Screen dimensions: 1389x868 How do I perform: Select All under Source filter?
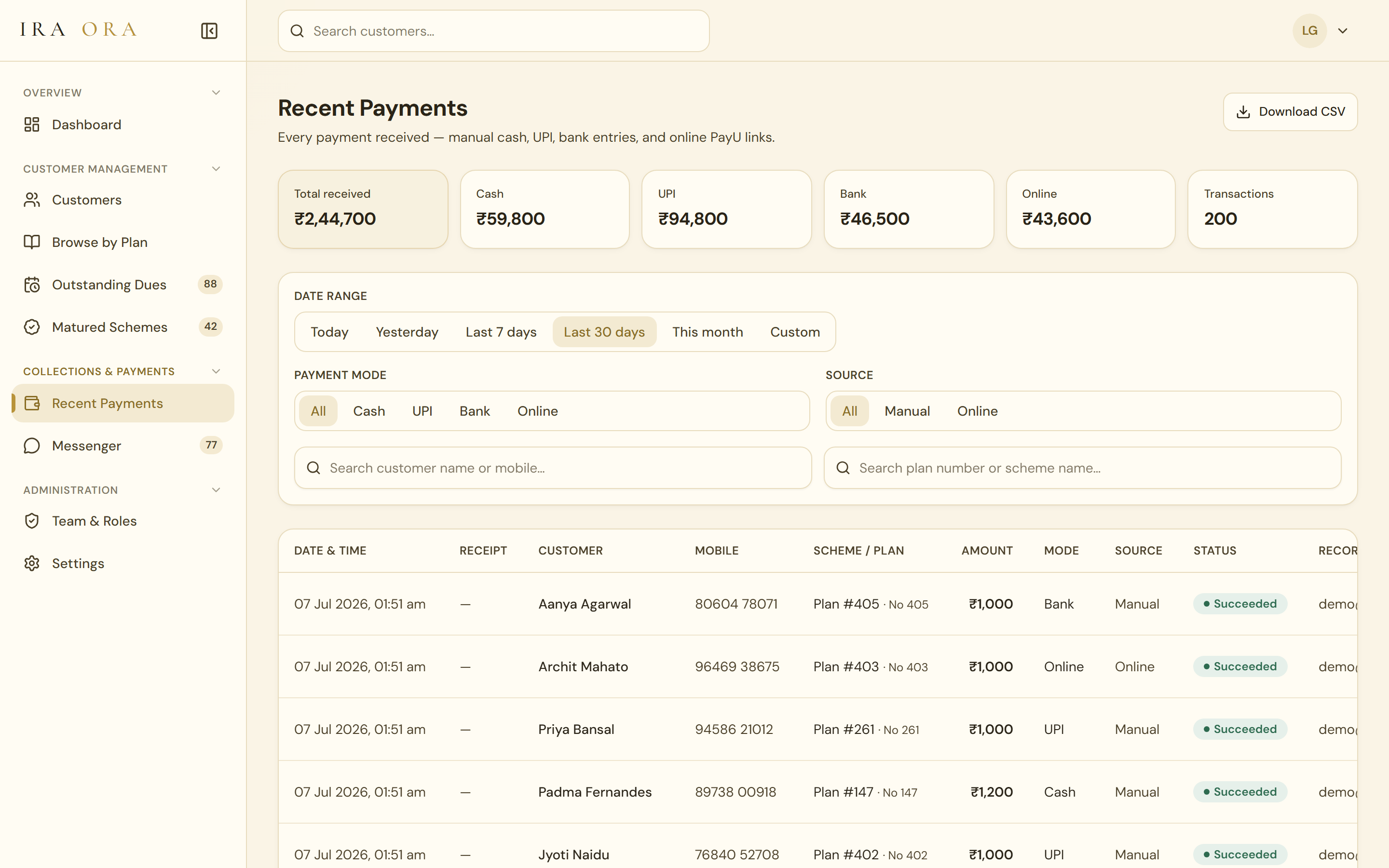(x=850, y=411)
